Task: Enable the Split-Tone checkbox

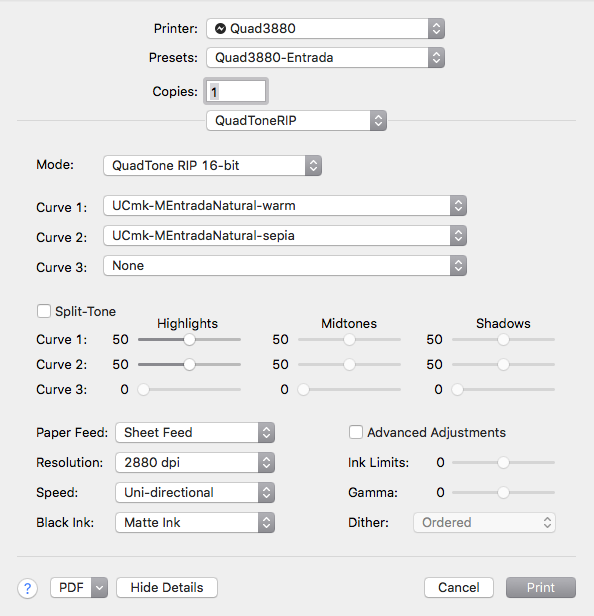Action: pos(44,311)
